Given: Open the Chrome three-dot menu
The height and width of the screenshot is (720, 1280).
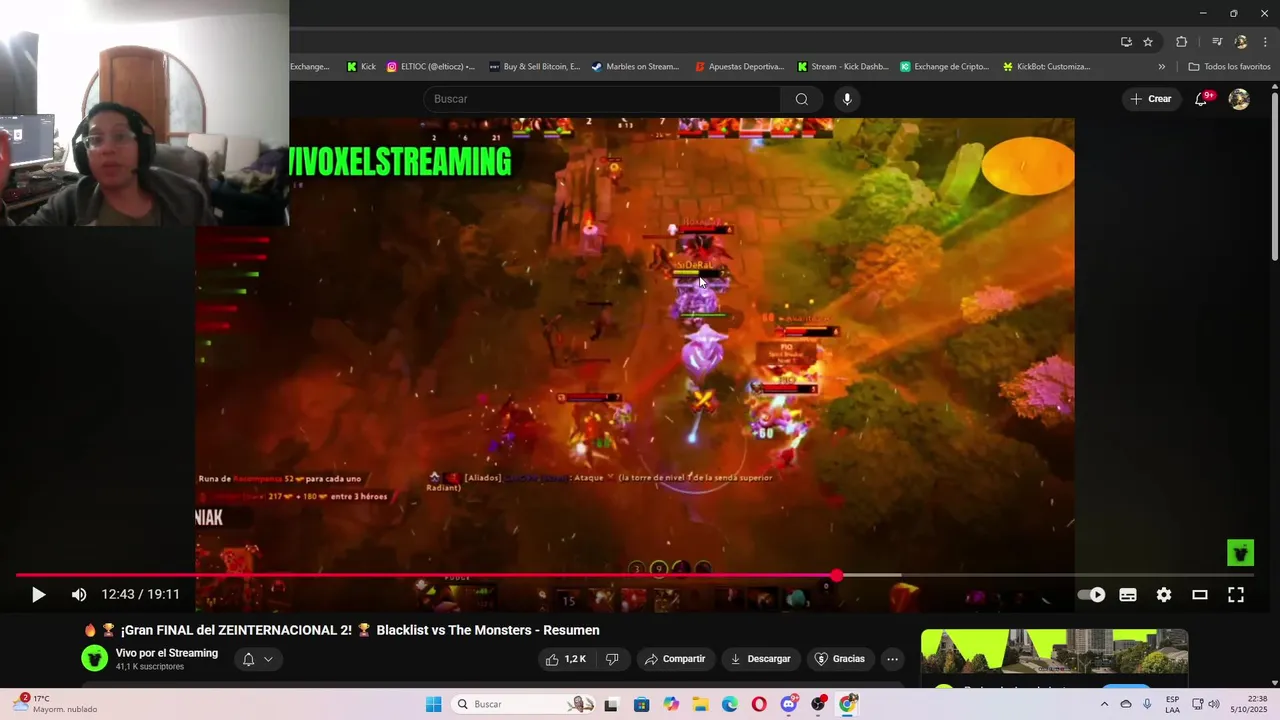Looking at the screenshot, I should [x=1266, y=42].
